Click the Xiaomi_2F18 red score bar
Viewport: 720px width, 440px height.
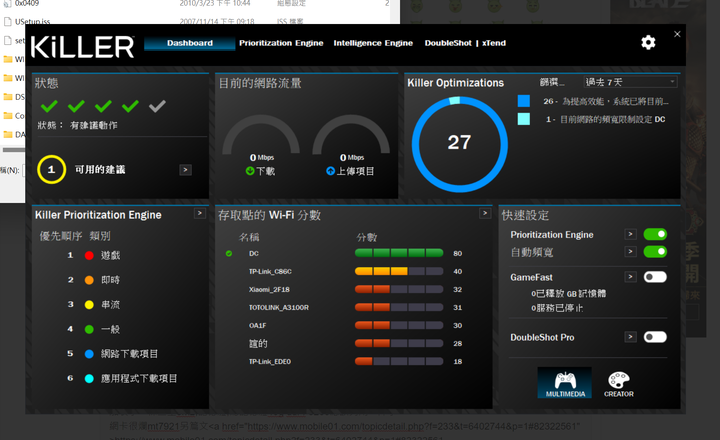click(x=399, y=289)
